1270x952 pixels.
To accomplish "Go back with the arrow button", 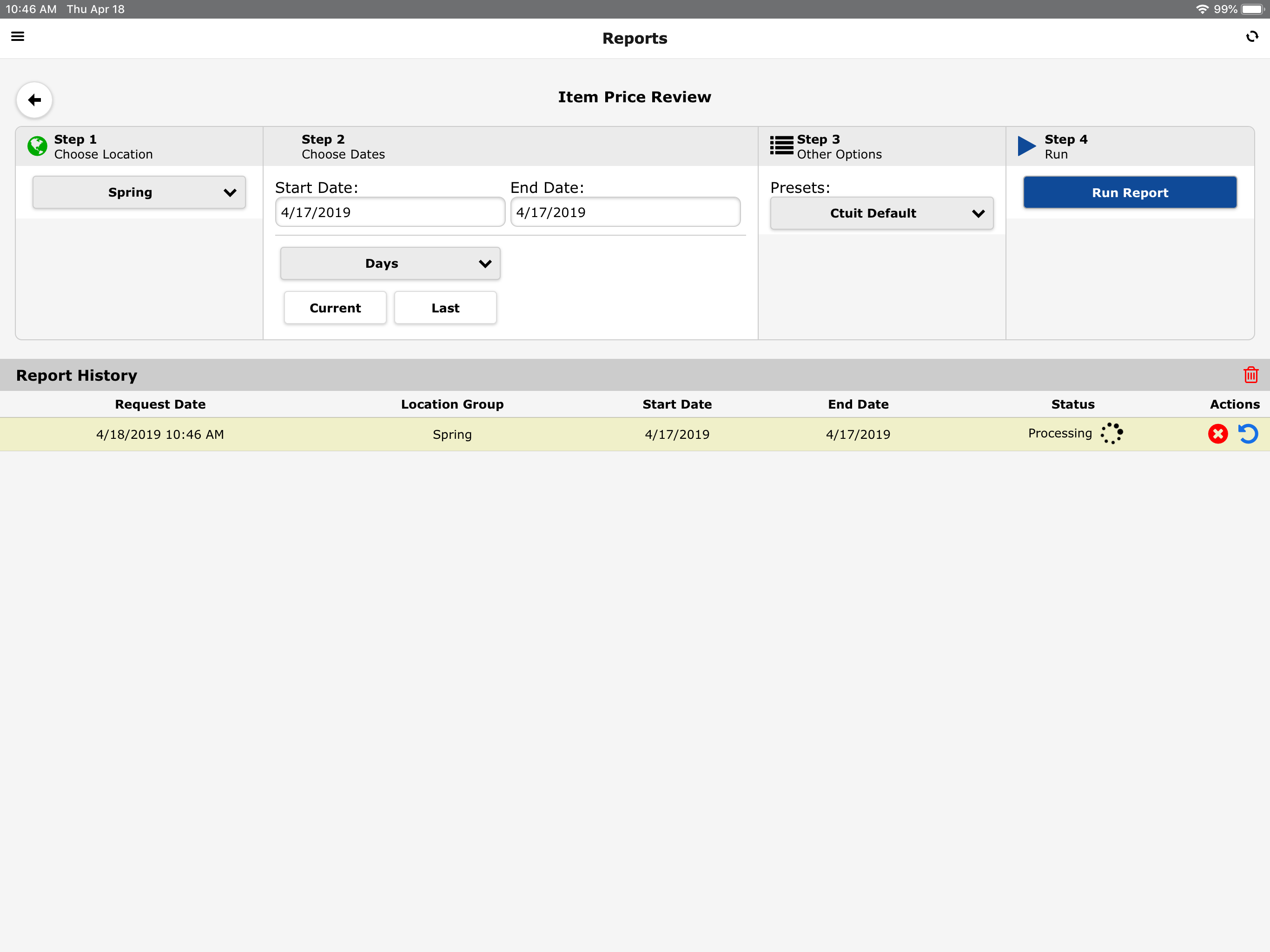I will coord(34,100).
